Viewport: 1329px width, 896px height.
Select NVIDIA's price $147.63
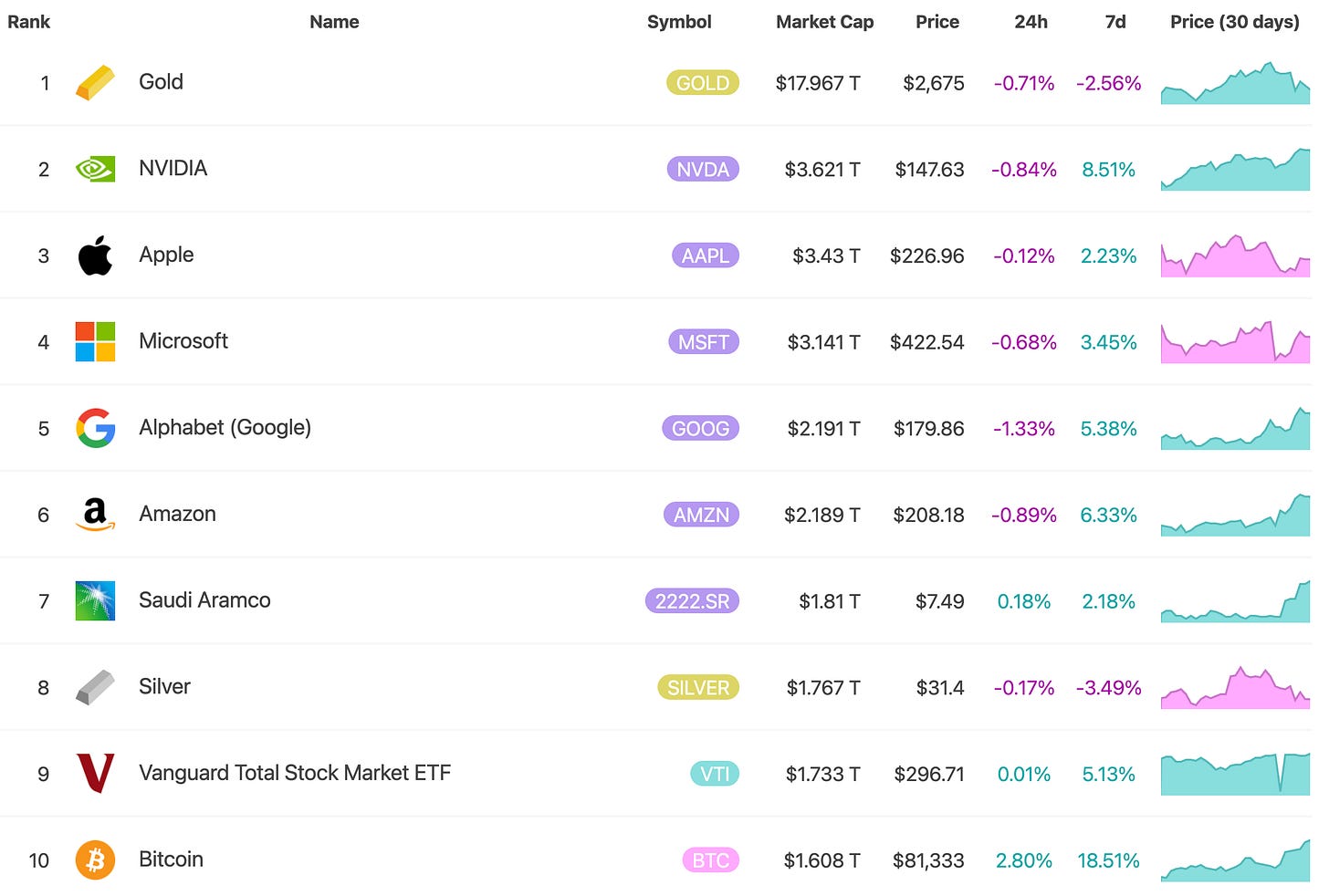point(929,170)
